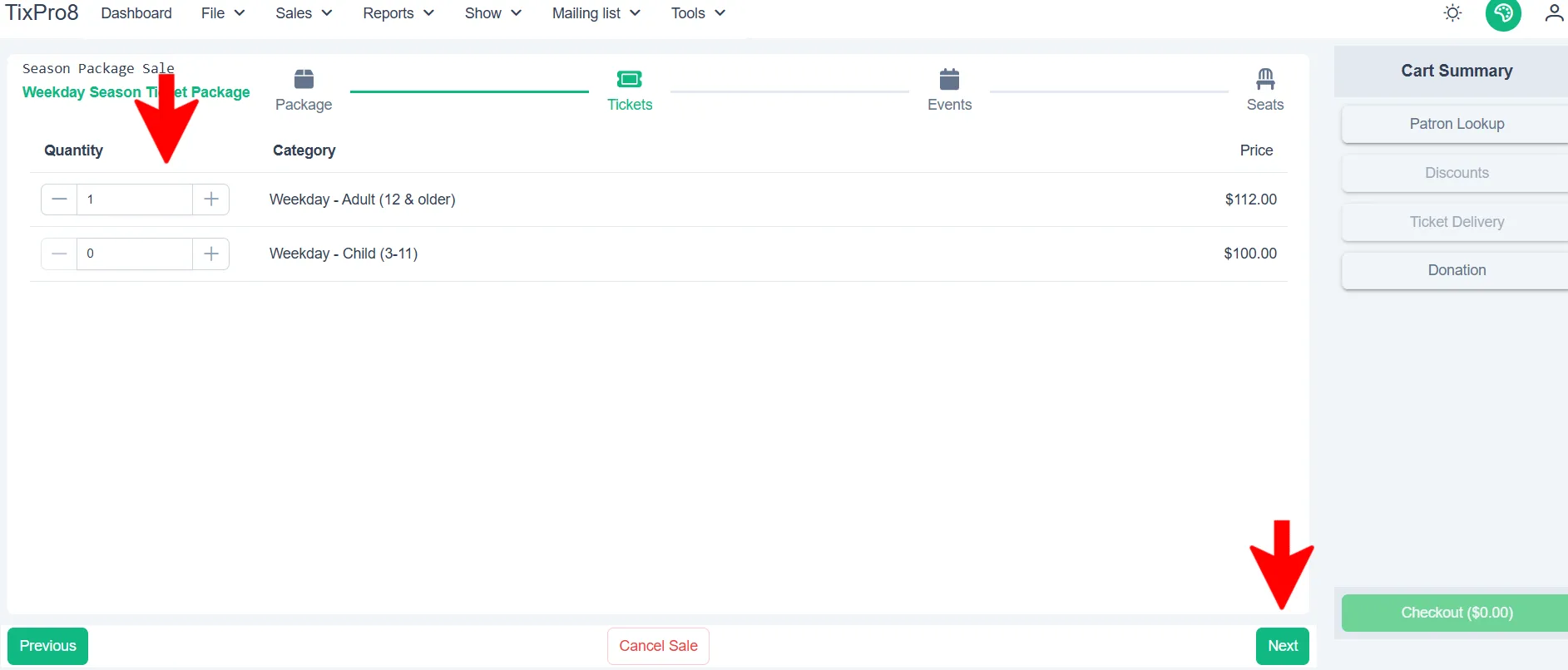The width and height of the screenshot is (1568, 670).
Task: Click the Child quantity input field
Action: point(135,254)
